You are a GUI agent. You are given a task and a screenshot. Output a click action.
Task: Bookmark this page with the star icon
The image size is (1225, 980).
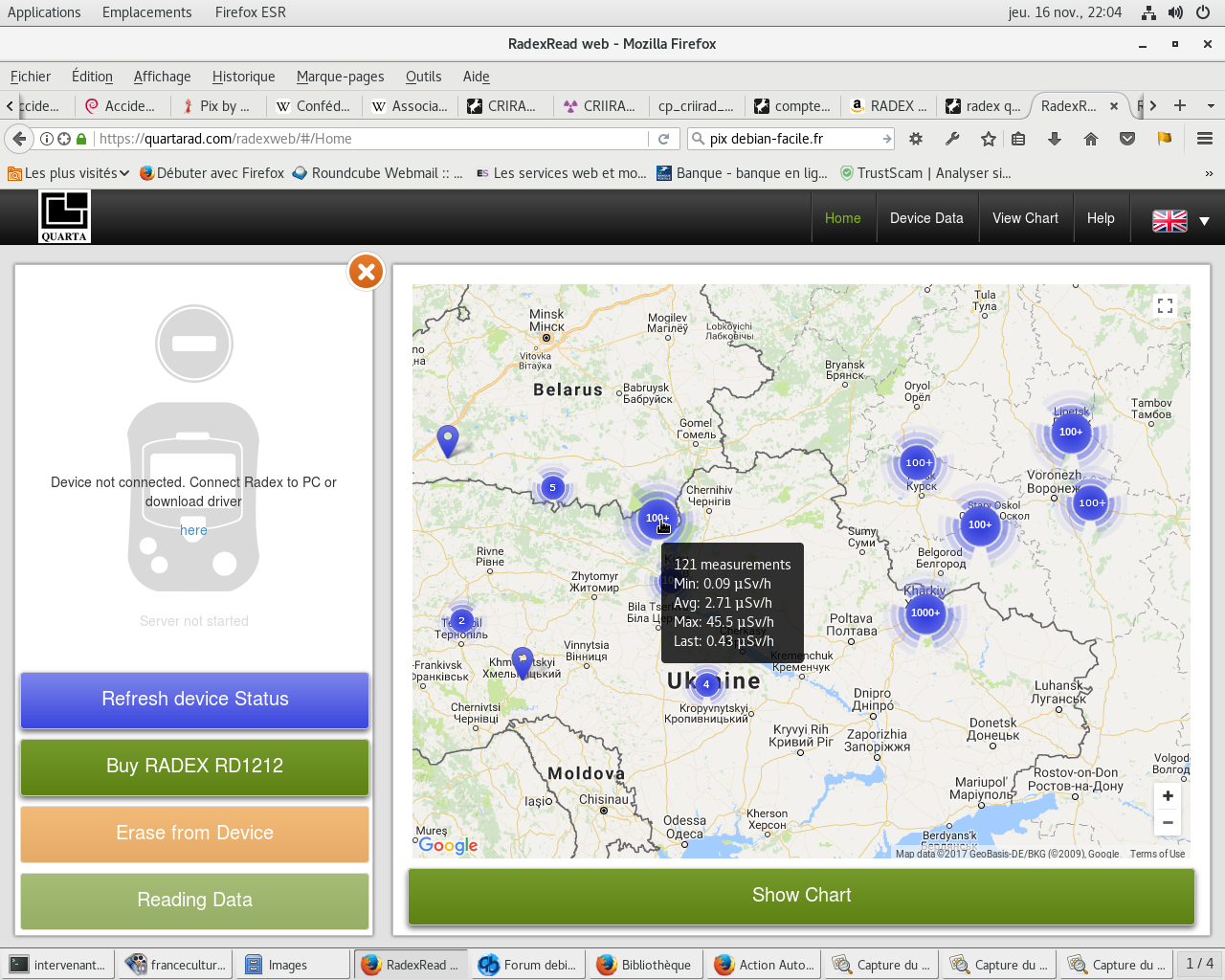click(x=989, y=139)
